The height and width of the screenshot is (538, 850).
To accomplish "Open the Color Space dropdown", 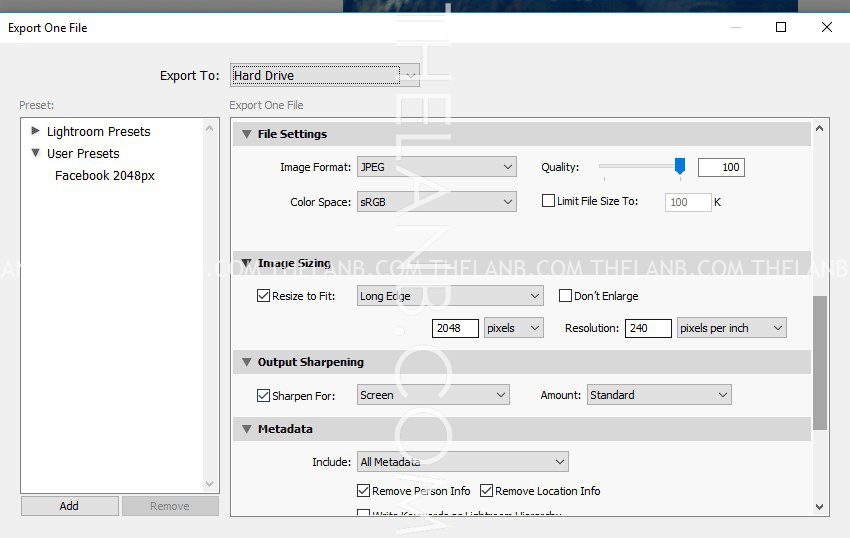I will click(x=436, y=202).
